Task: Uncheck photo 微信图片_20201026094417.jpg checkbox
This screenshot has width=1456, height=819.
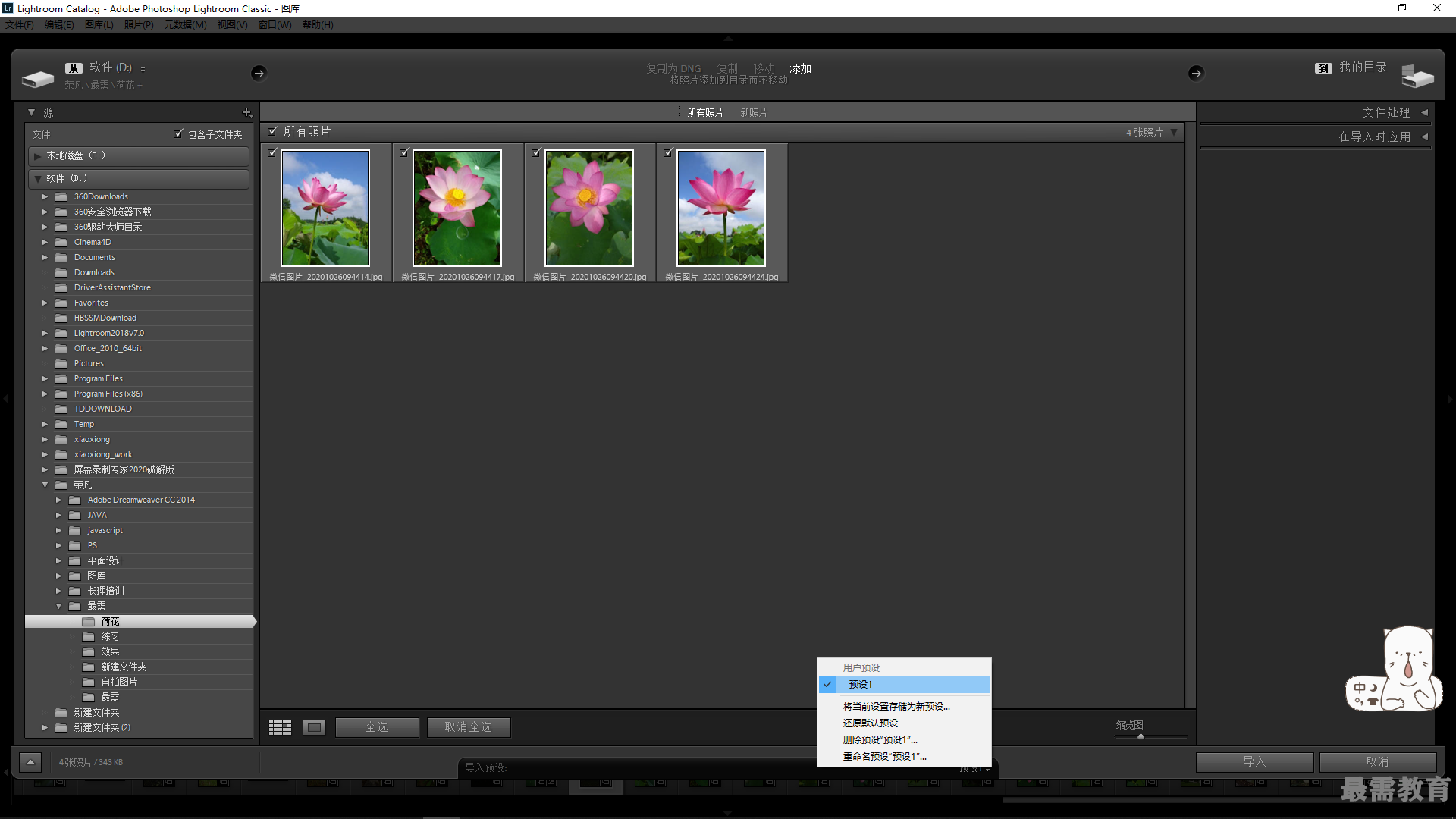Action: [x=404, y=152]
